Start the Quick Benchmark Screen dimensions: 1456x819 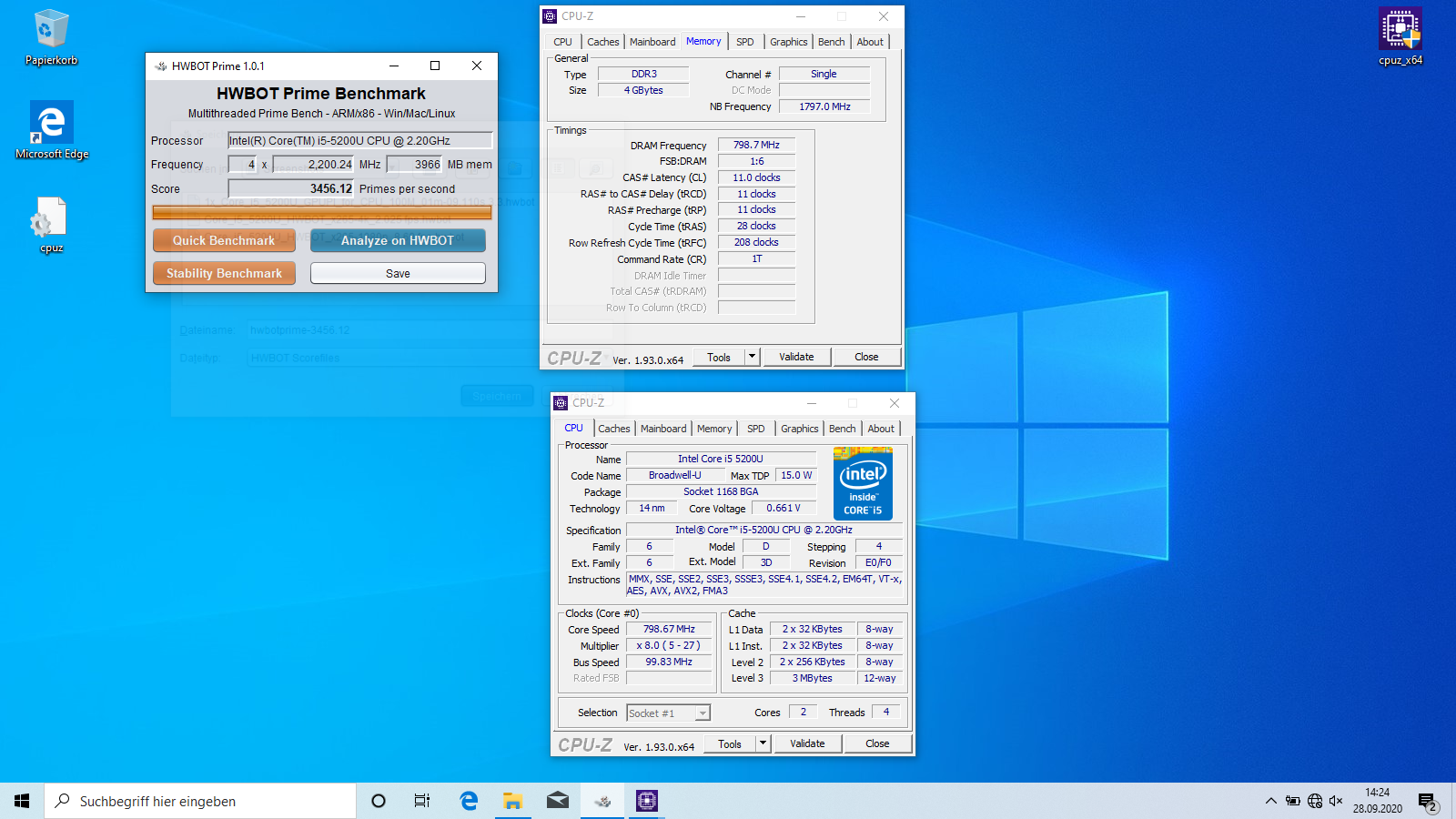pos(224,240)
